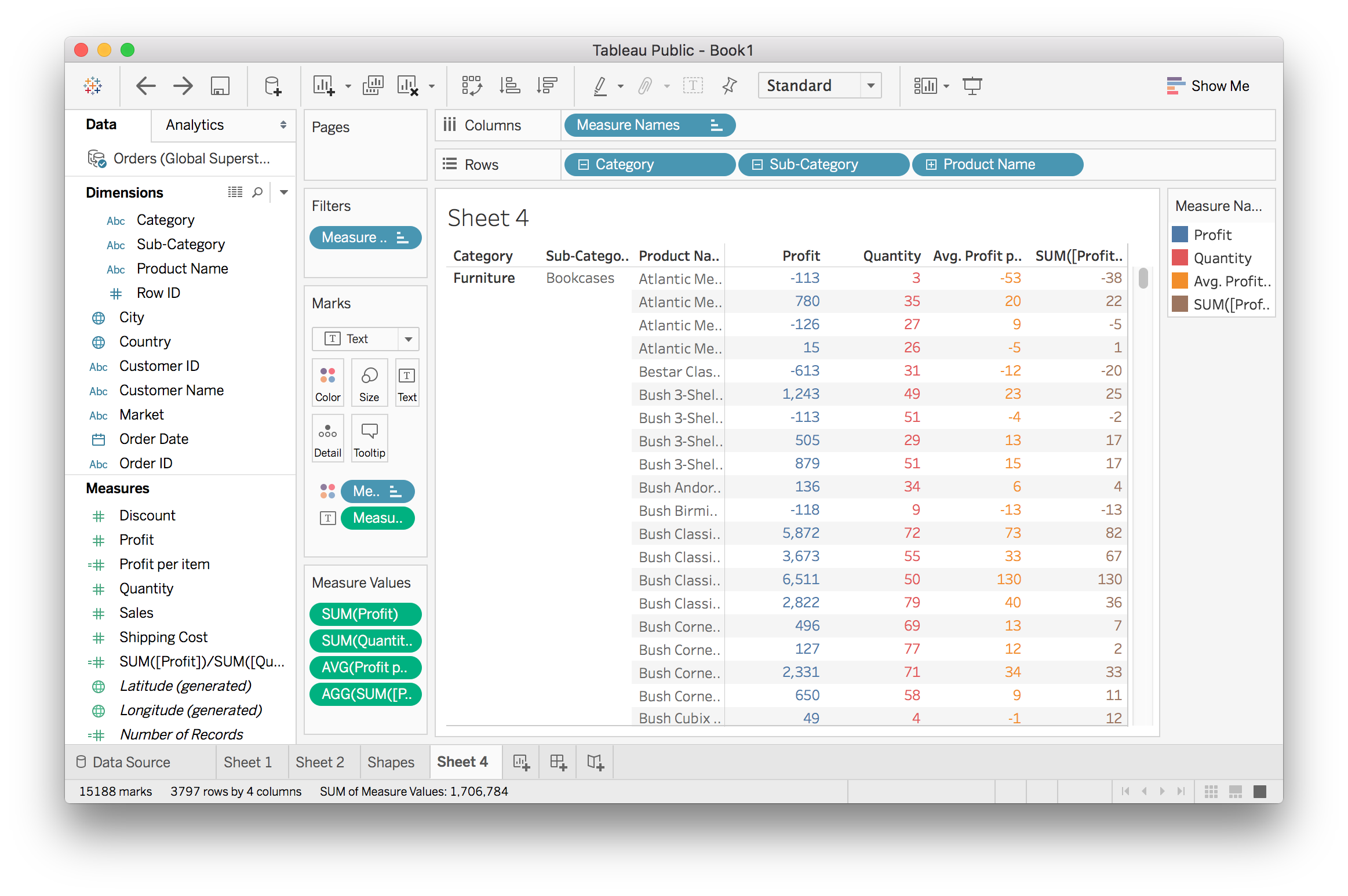Open the Text mark type dropdown

(408, 339)
